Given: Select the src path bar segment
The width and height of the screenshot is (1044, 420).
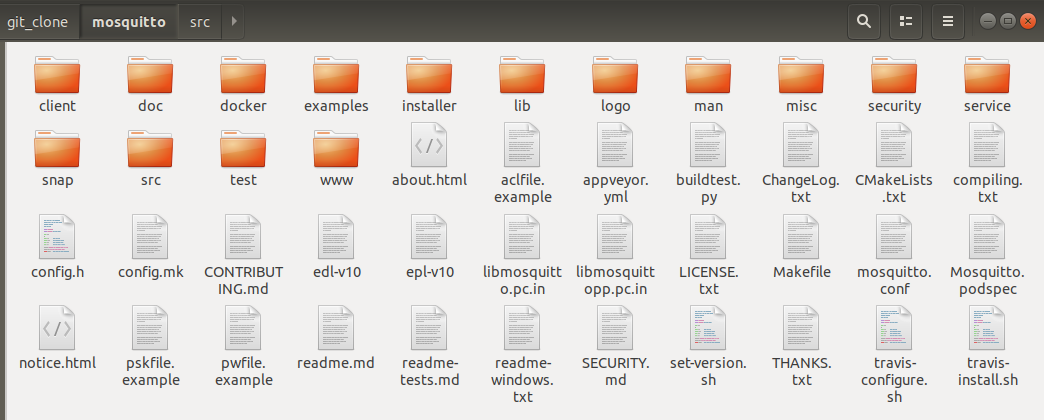Looking at the screenshot, I should (199, 21).
